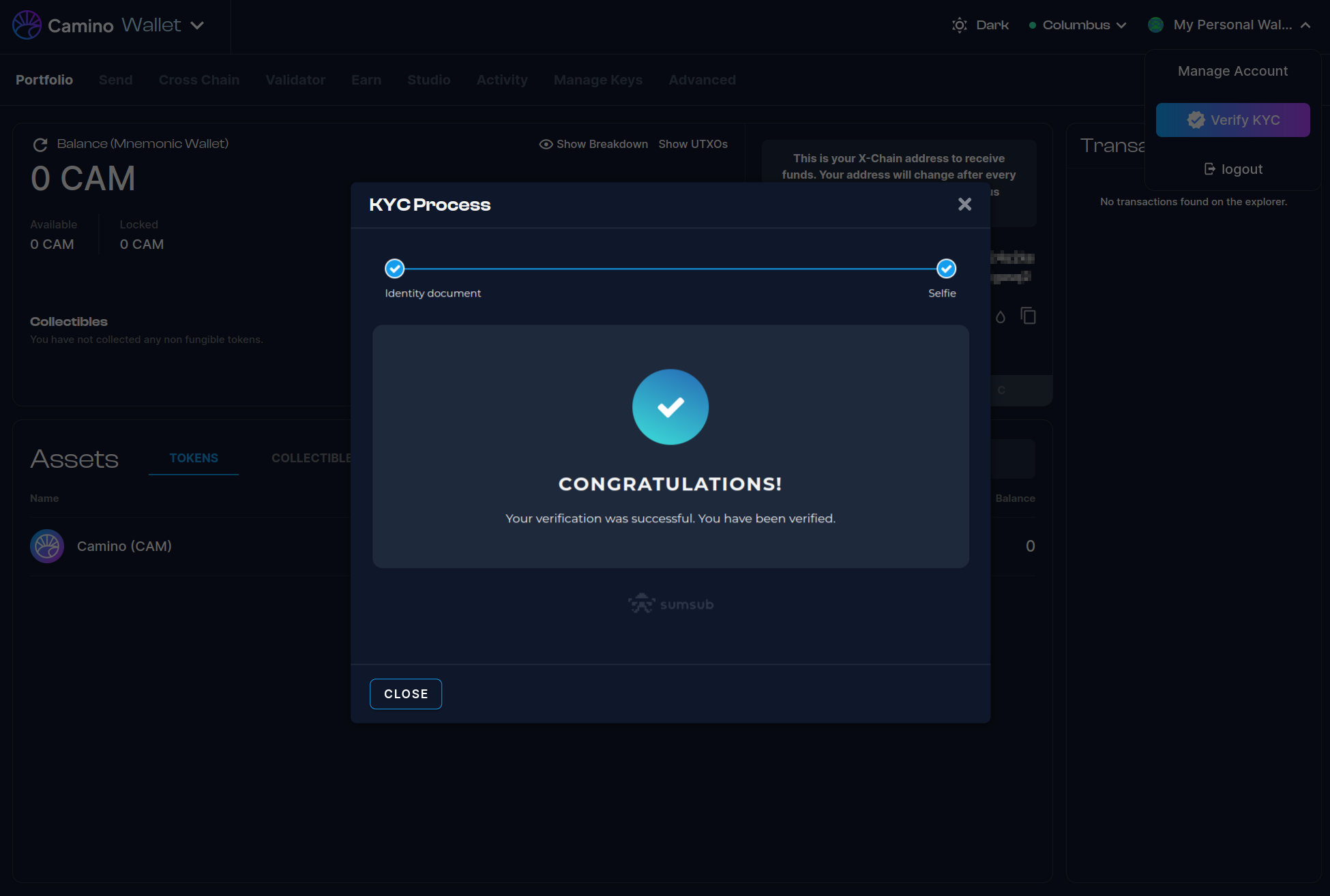1330x896 pixels.
Task: Click the Camino (CAM) token icon
Action: pyautogui.click(x=47, y=546)
